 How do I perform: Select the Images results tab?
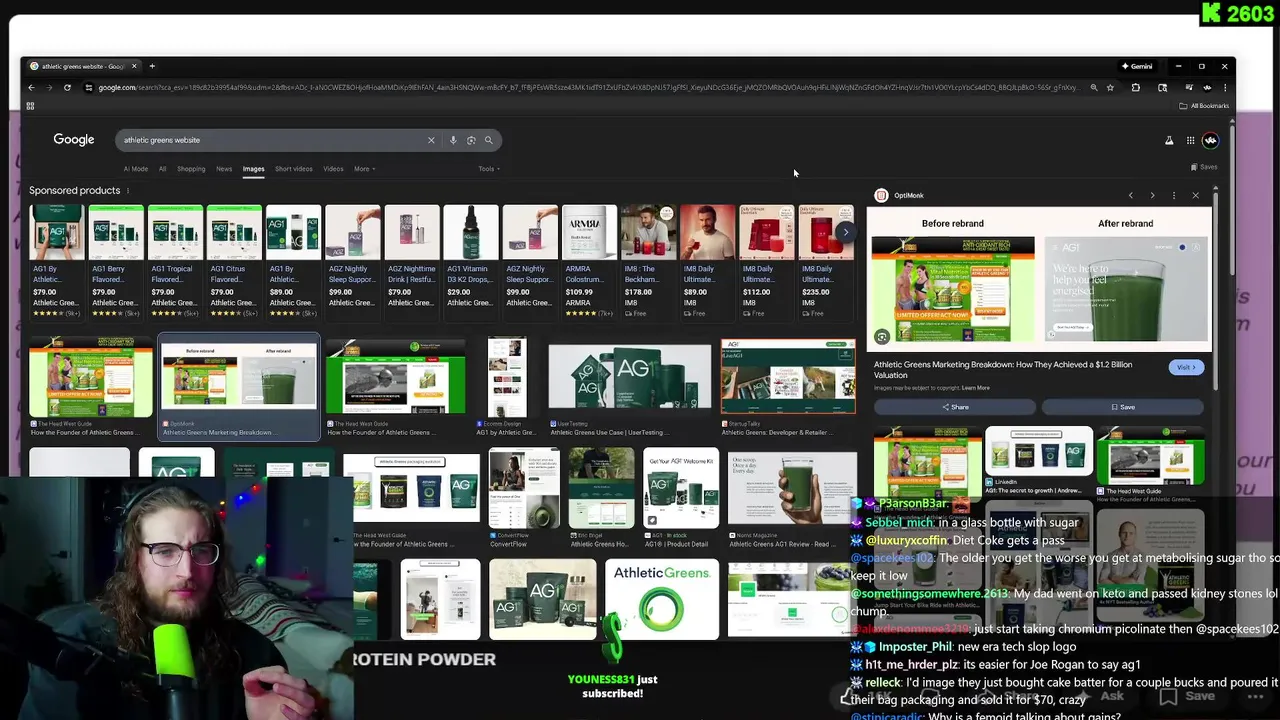coord(253,169)
